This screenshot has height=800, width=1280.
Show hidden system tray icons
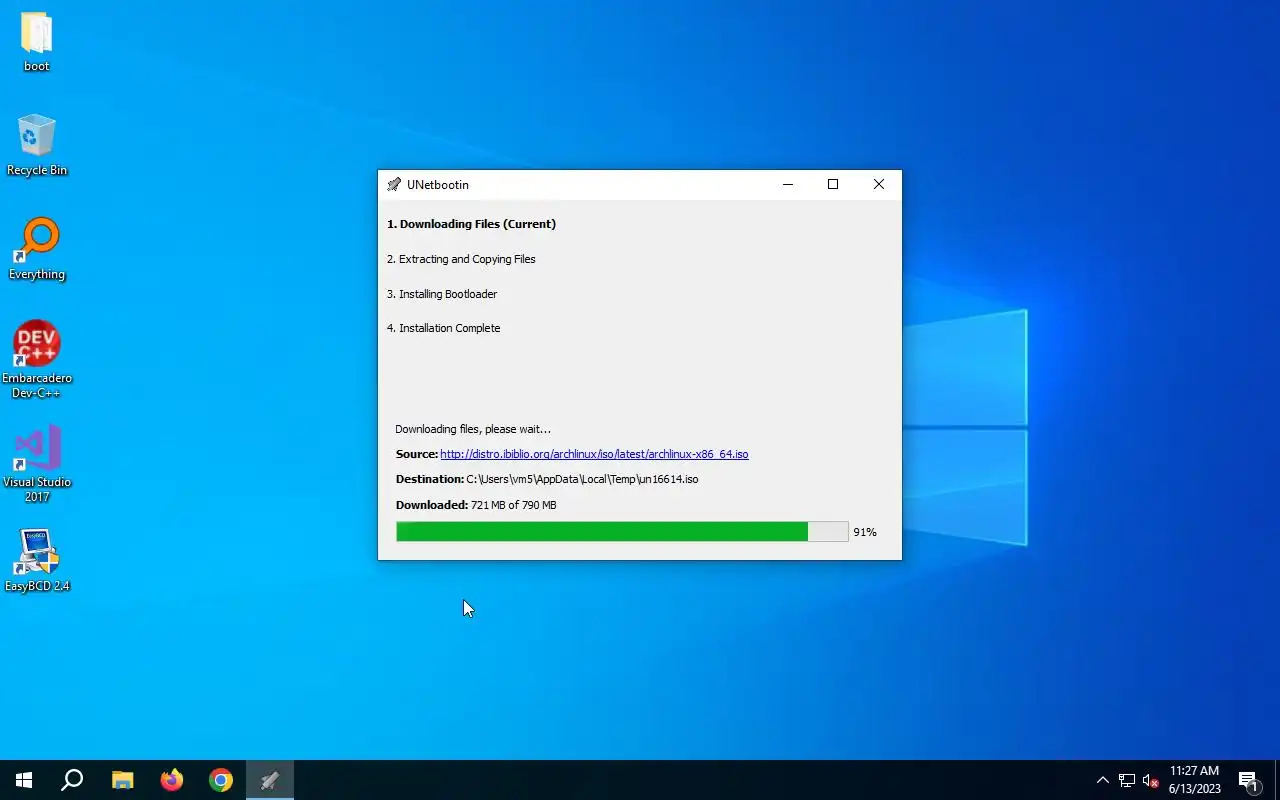(x=1102, y=780)
